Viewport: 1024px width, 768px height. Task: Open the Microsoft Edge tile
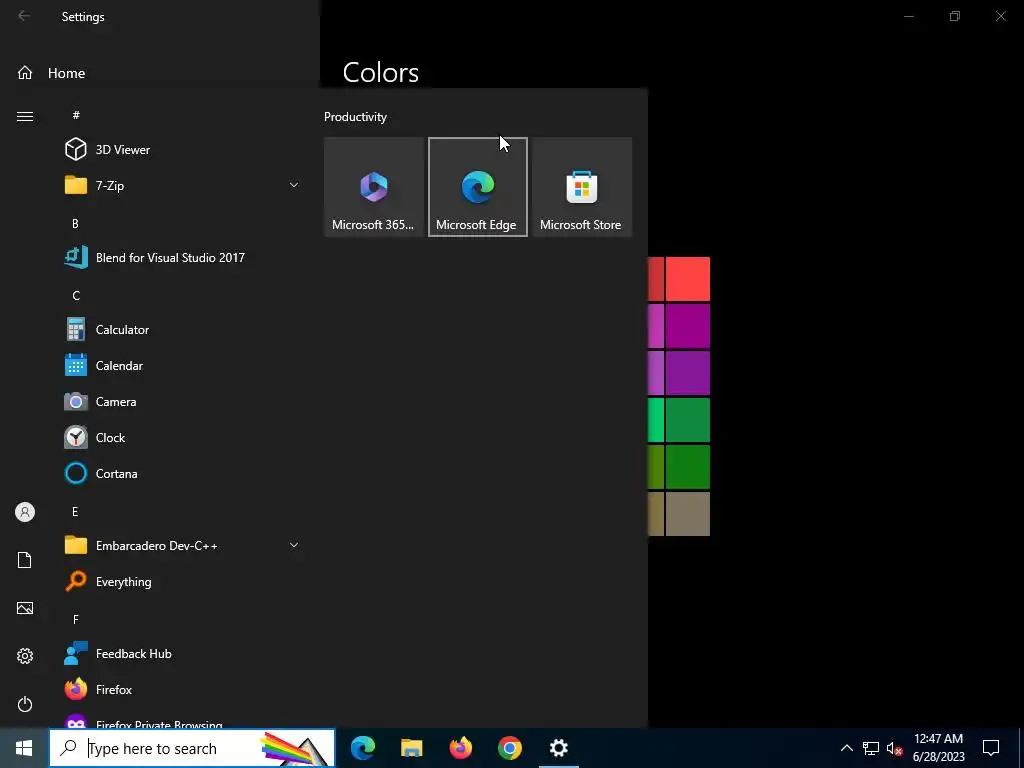(478, 187)
